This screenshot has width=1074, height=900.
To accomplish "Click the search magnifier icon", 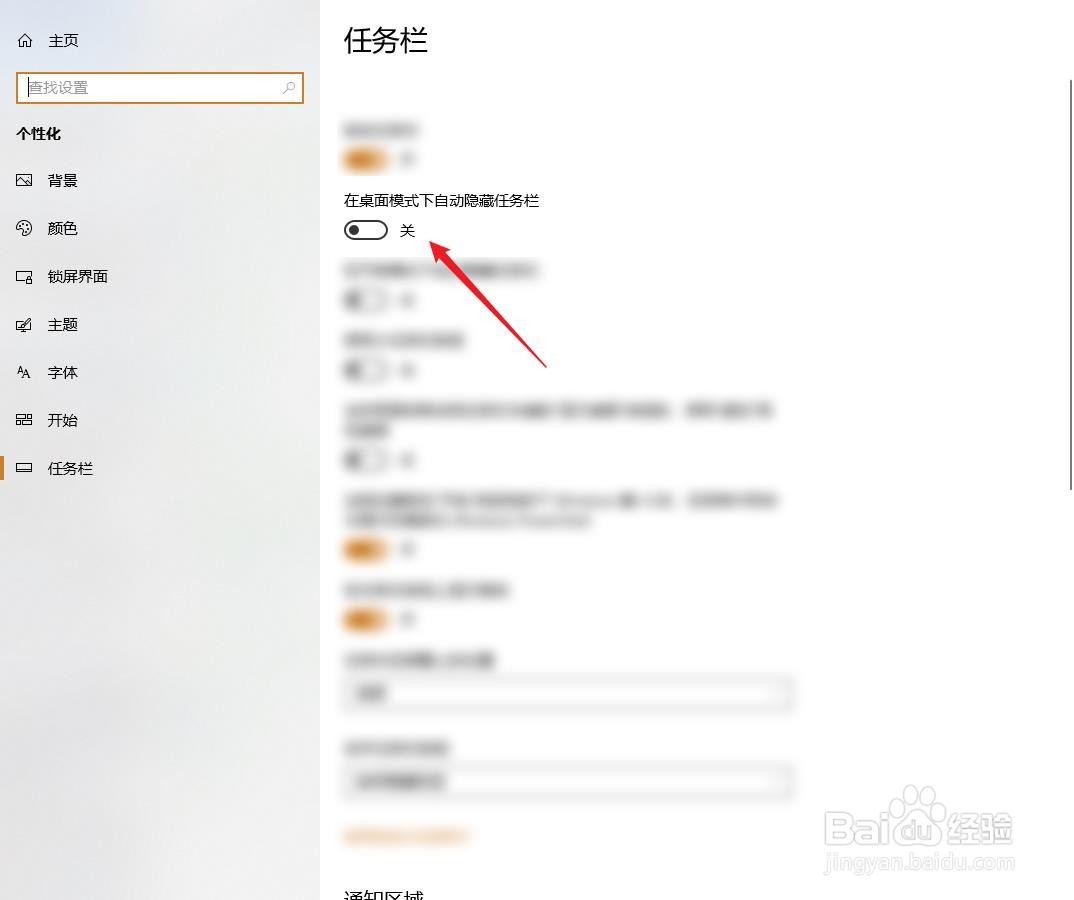I will click(289, 88).
